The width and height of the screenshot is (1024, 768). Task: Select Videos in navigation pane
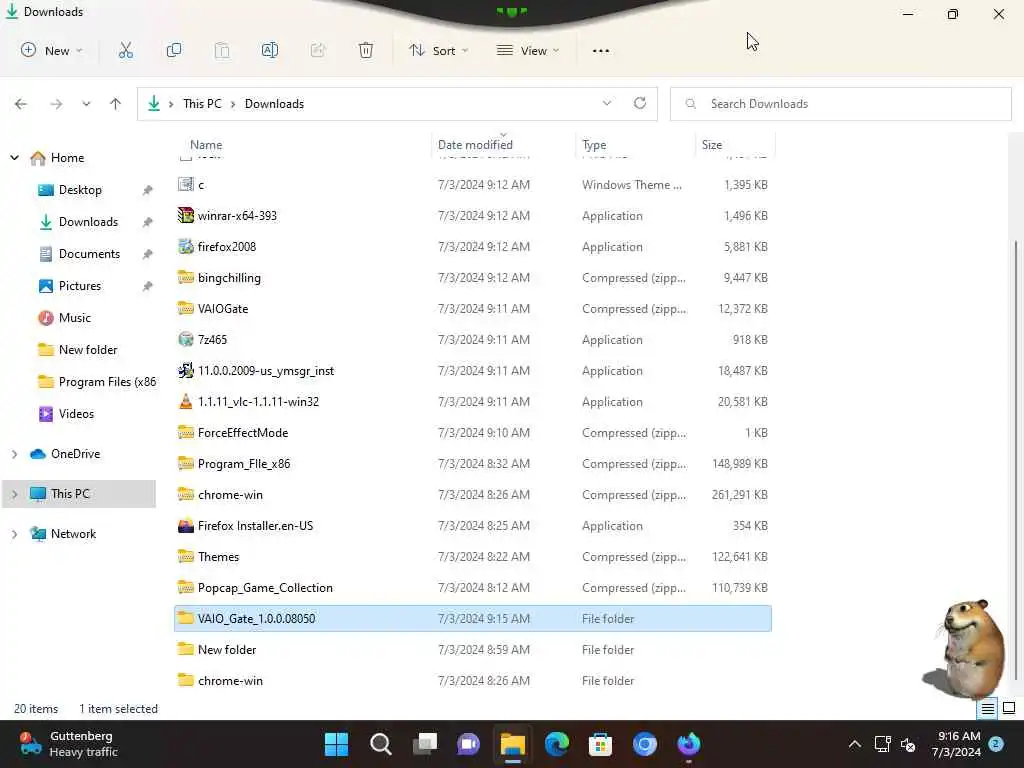click(76, 414)
